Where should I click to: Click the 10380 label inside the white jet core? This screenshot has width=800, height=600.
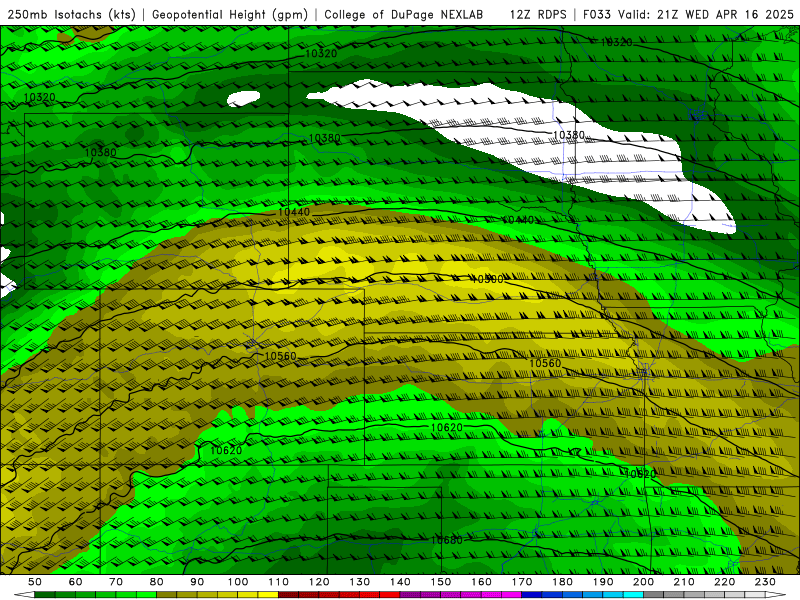click(x=568, y=135)
